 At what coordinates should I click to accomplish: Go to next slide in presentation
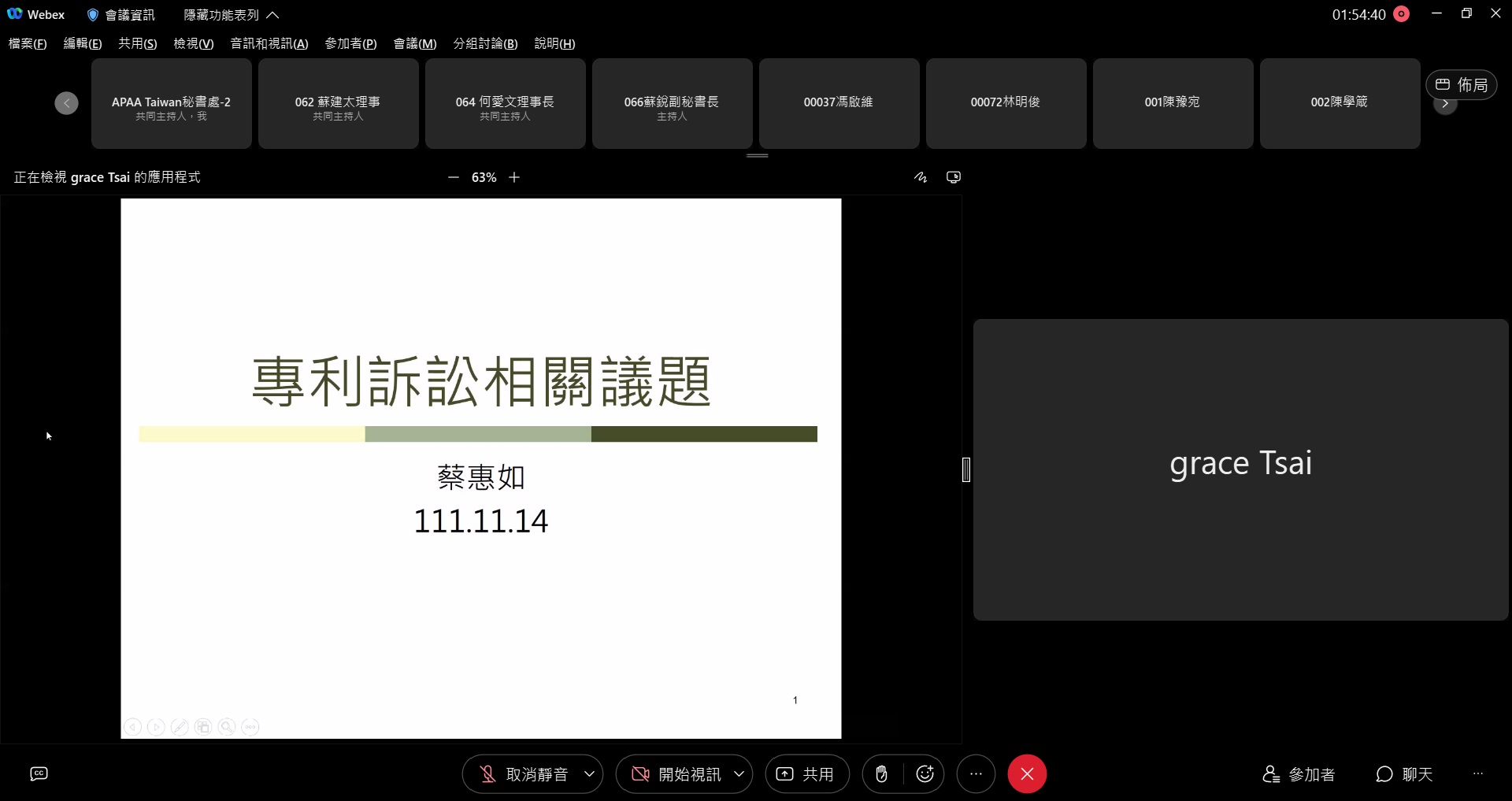click(156, 727)
